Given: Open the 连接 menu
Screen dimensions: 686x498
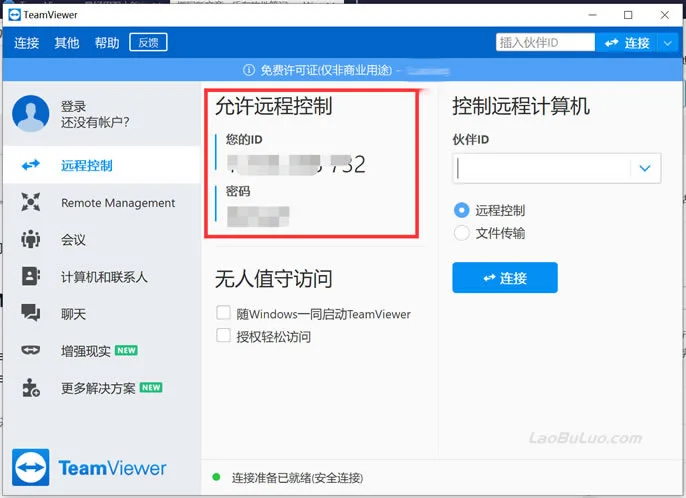Looking at the screenshot, I should tap(27, 43).
